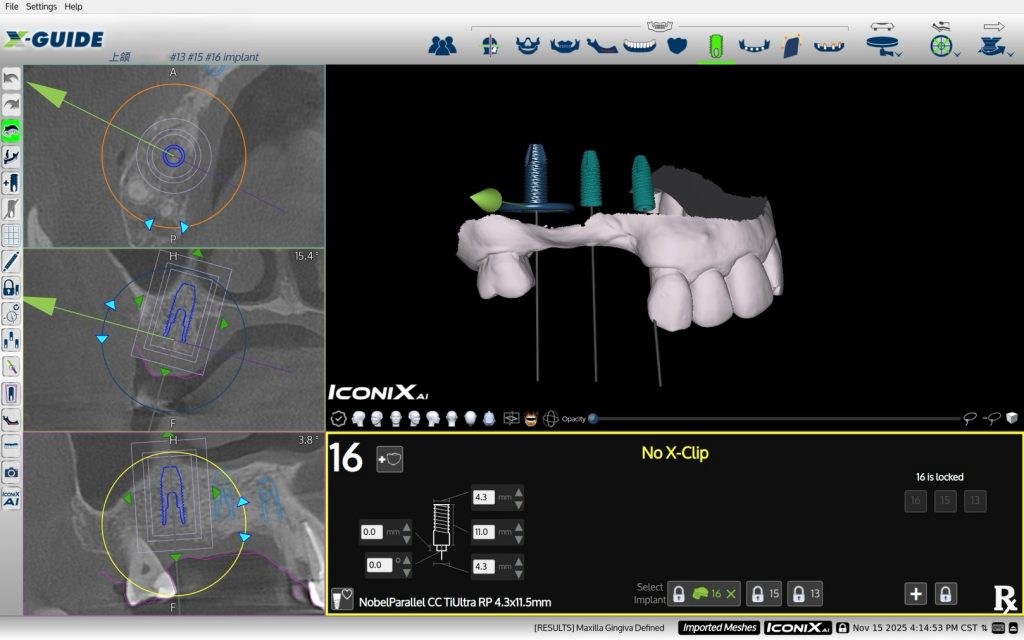
Task: Open the Settings menu
Action: (x=41, y=6)
